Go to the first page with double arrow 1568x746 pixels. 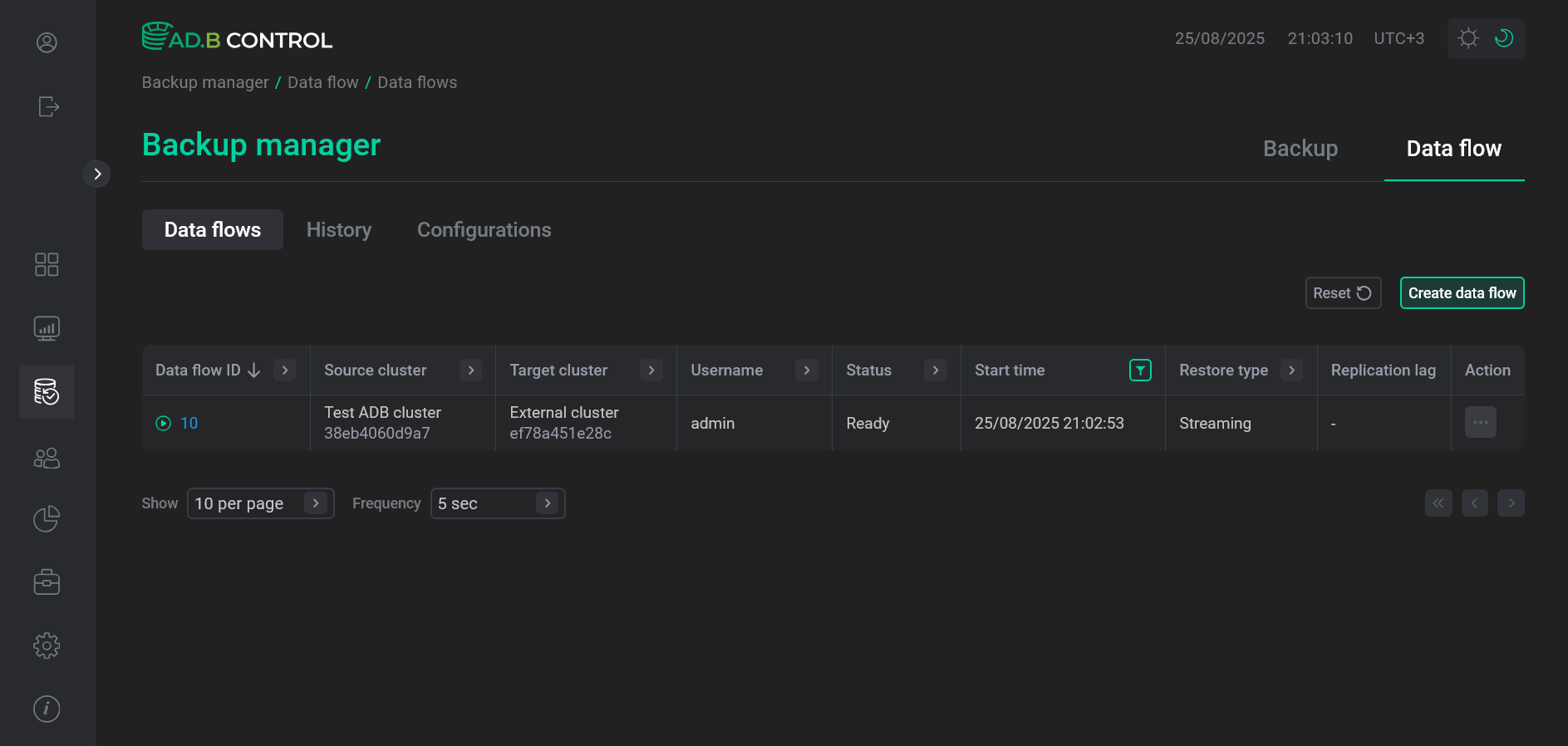point(1438,503)
